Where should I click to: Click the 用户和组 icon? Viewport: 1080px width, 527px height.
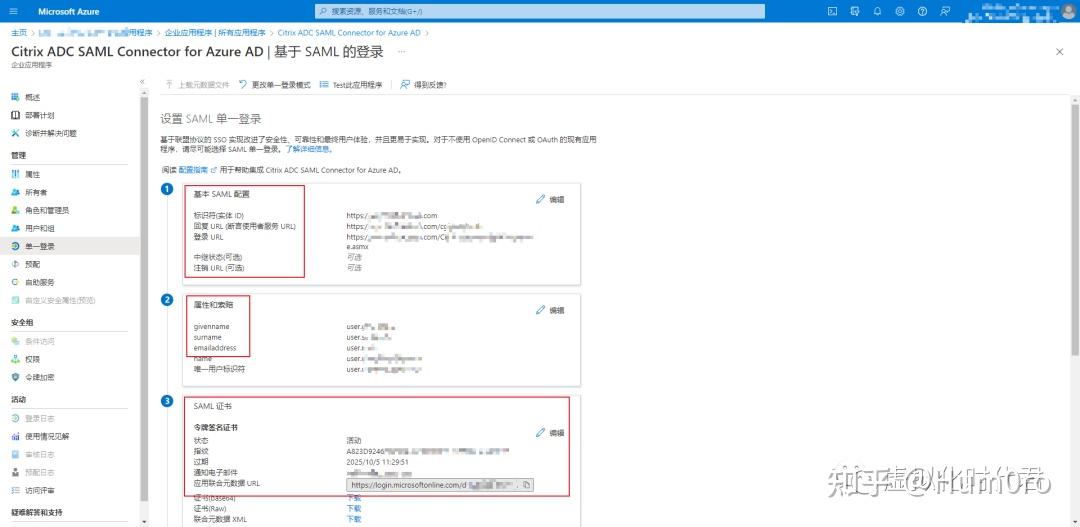pos(15,228)
